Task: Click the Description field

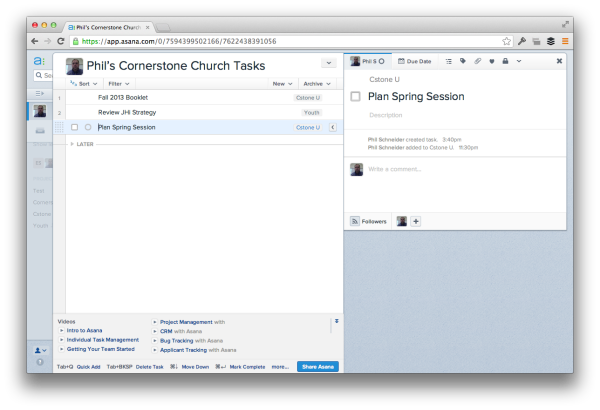Action: pyautogui.click(x=386, y=115)
